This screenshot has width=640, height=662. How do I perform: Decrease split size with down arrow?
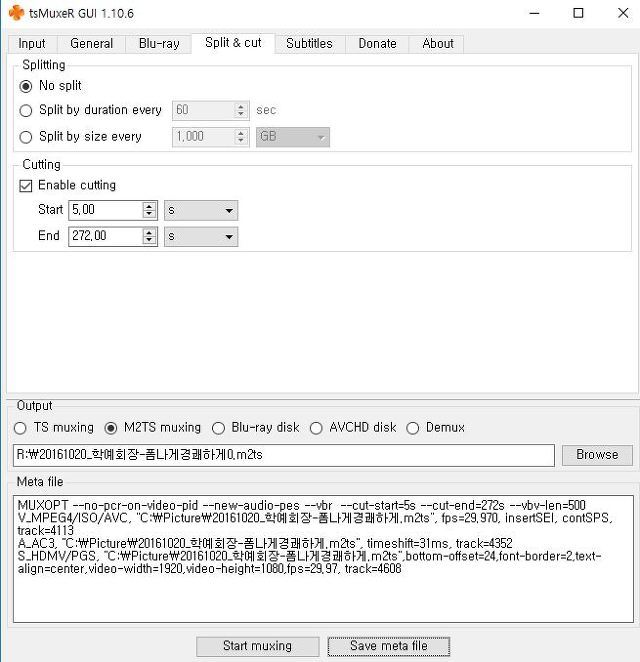pos(241,141)
